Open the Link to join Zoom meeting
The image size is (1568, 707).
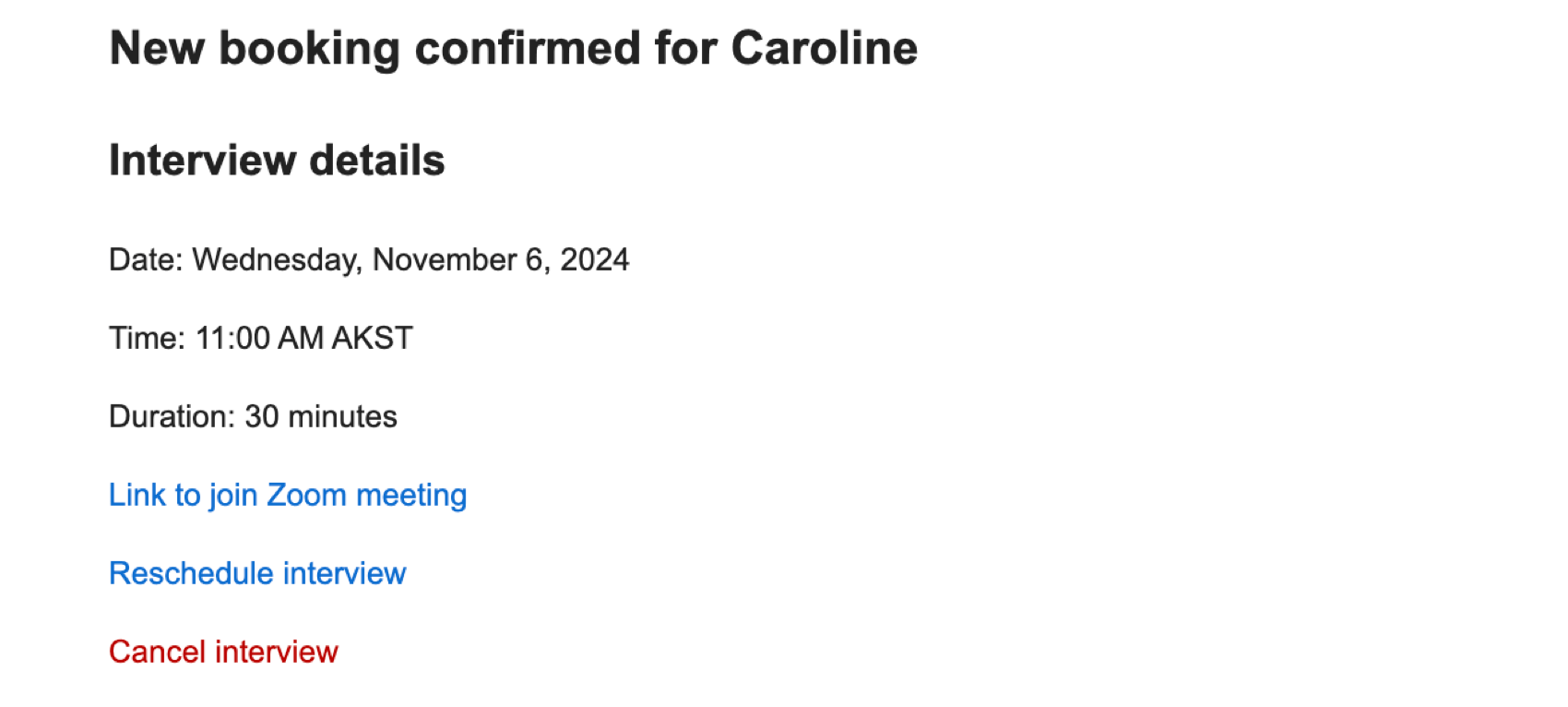(x=288, y=496)
